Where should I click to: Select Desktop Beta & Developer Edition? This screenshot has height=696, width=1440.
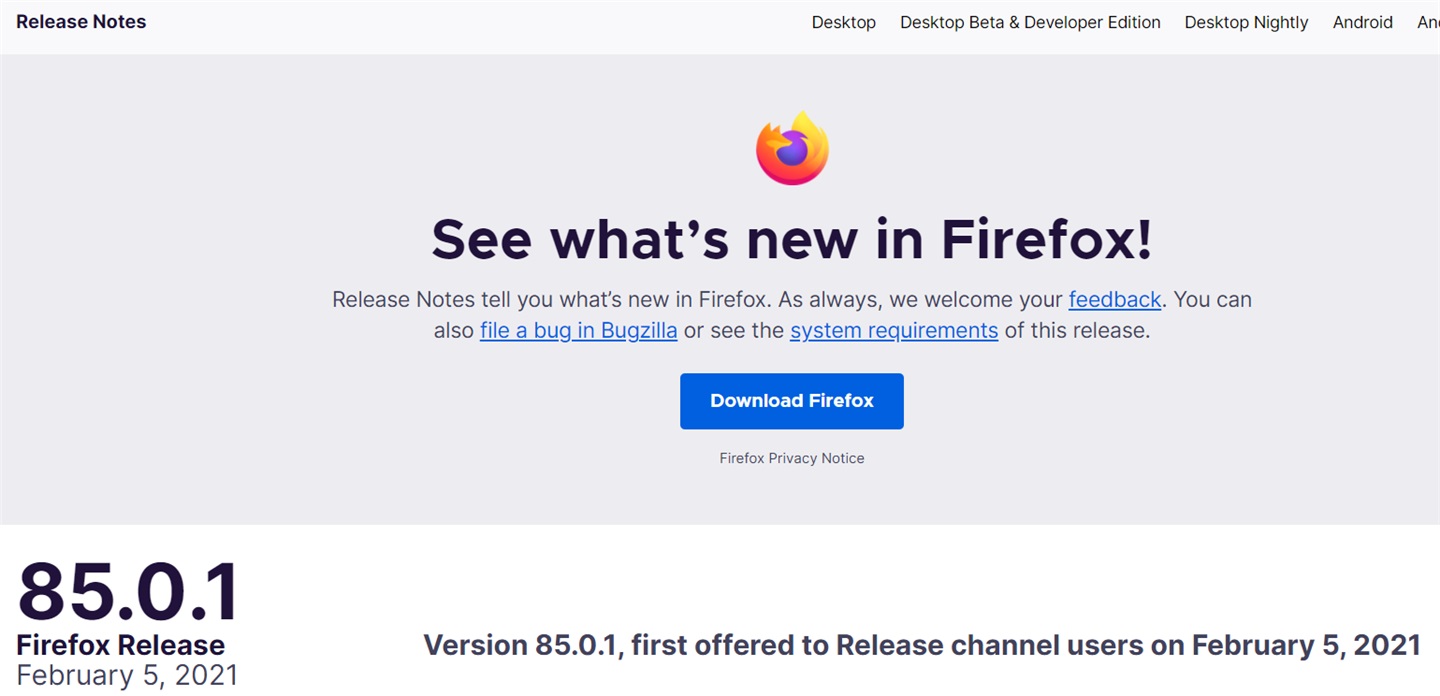(x=1030, y=22)
